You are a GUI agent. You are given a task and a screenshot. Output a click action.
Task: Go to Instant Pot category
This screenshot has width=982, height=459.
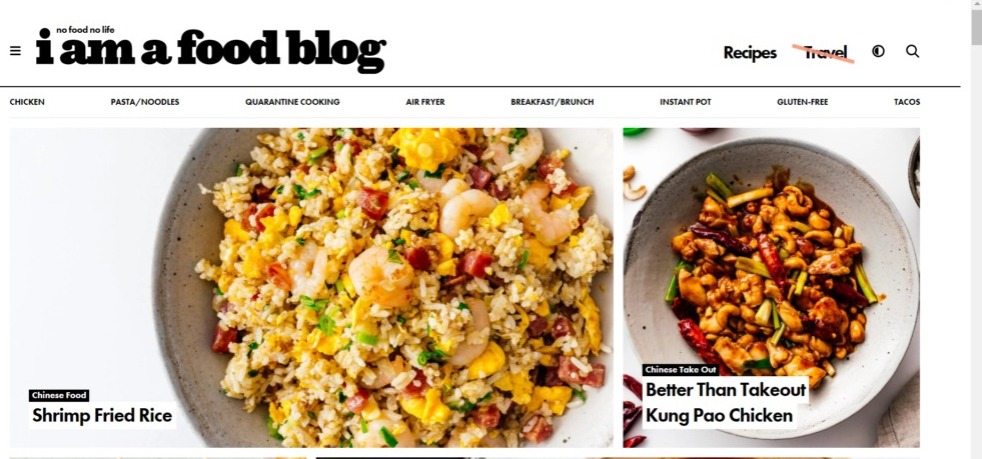coord(685,101)
